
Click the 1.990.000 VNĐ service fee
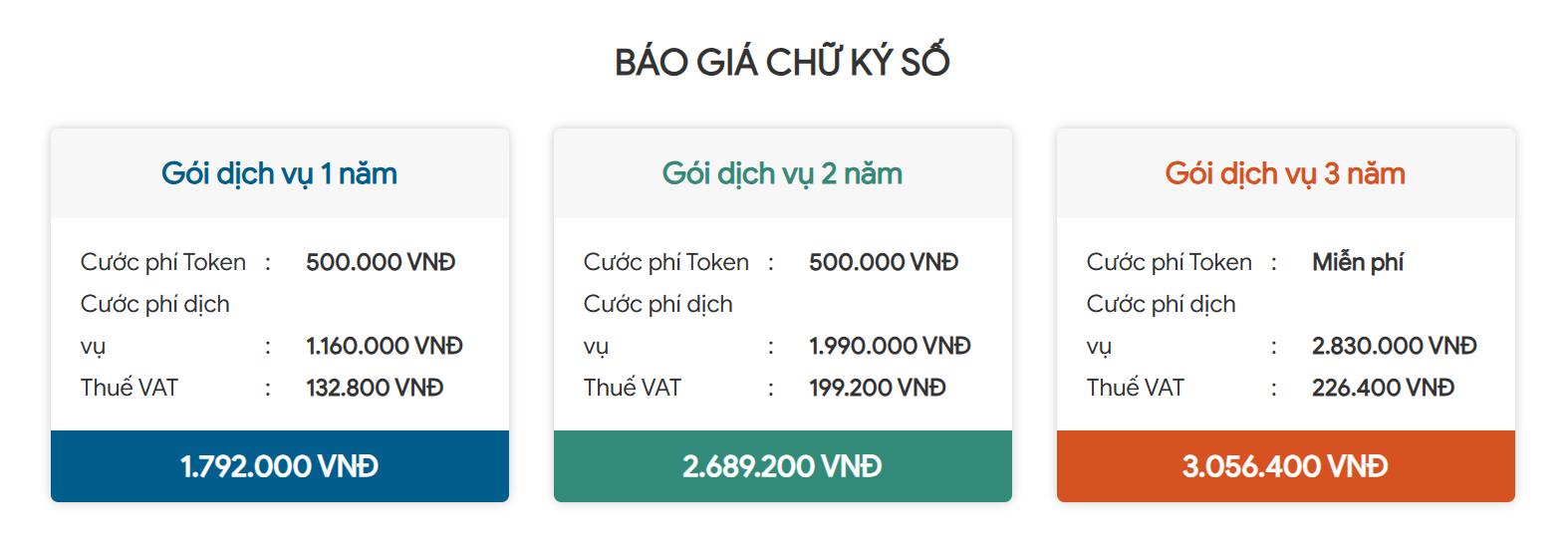coord(890,346)
